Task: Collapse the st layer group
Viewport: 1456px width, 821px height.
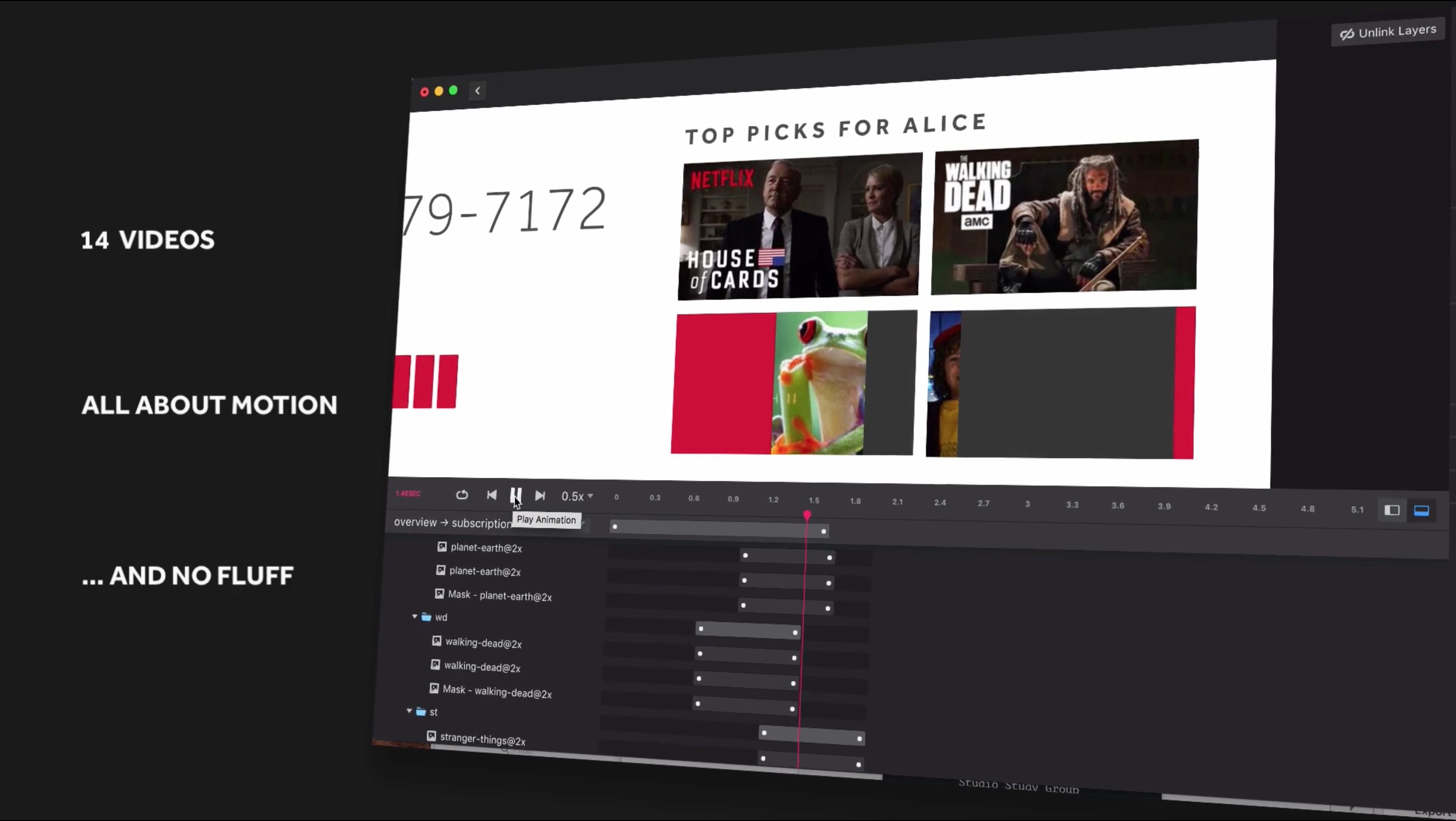Action: pyautogui.click(x=408, y=711)
